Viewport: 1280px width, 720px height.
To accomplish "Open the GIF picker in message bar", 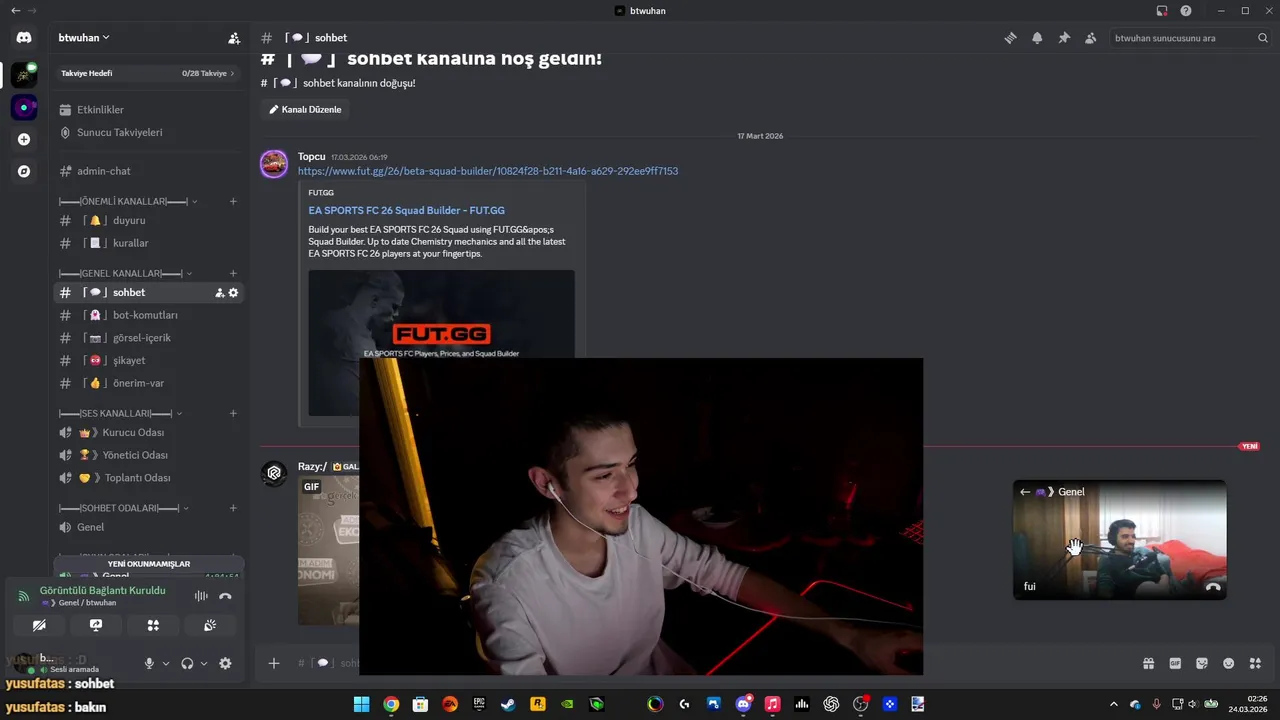I will pyautogui.click(x=1175, y=663).
